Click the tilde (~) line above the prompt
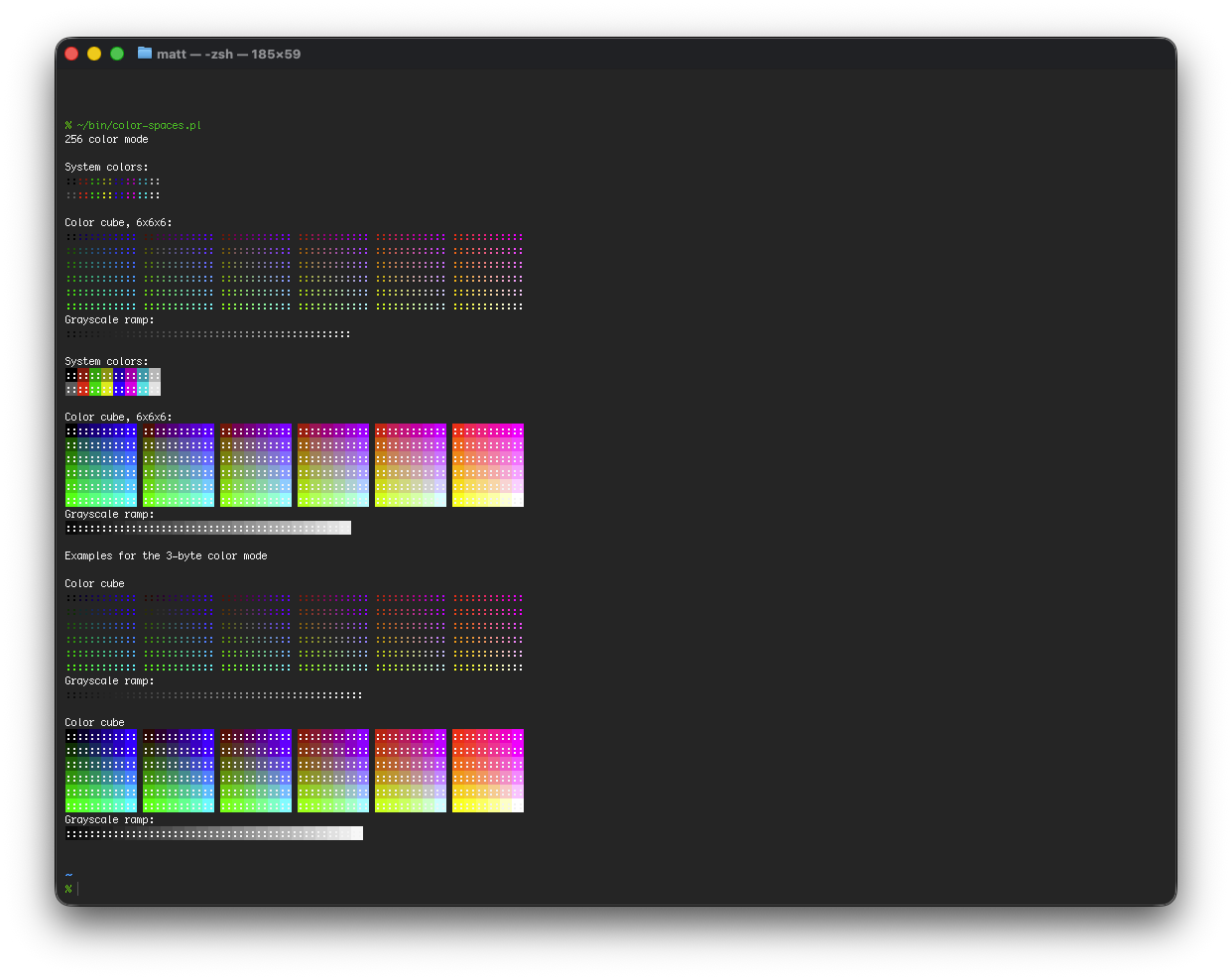 pos(67,874)
